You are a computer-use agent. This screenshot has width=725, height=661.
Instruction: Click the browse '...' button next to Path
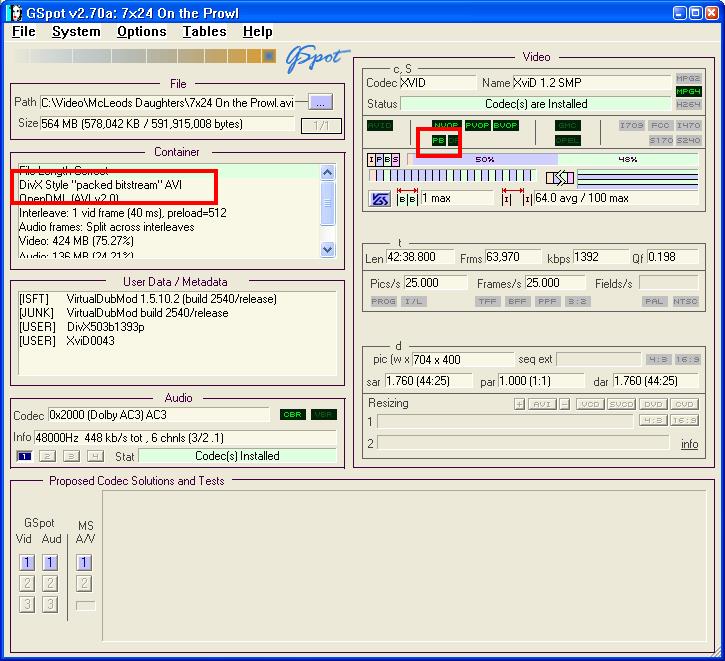[320, 102]
